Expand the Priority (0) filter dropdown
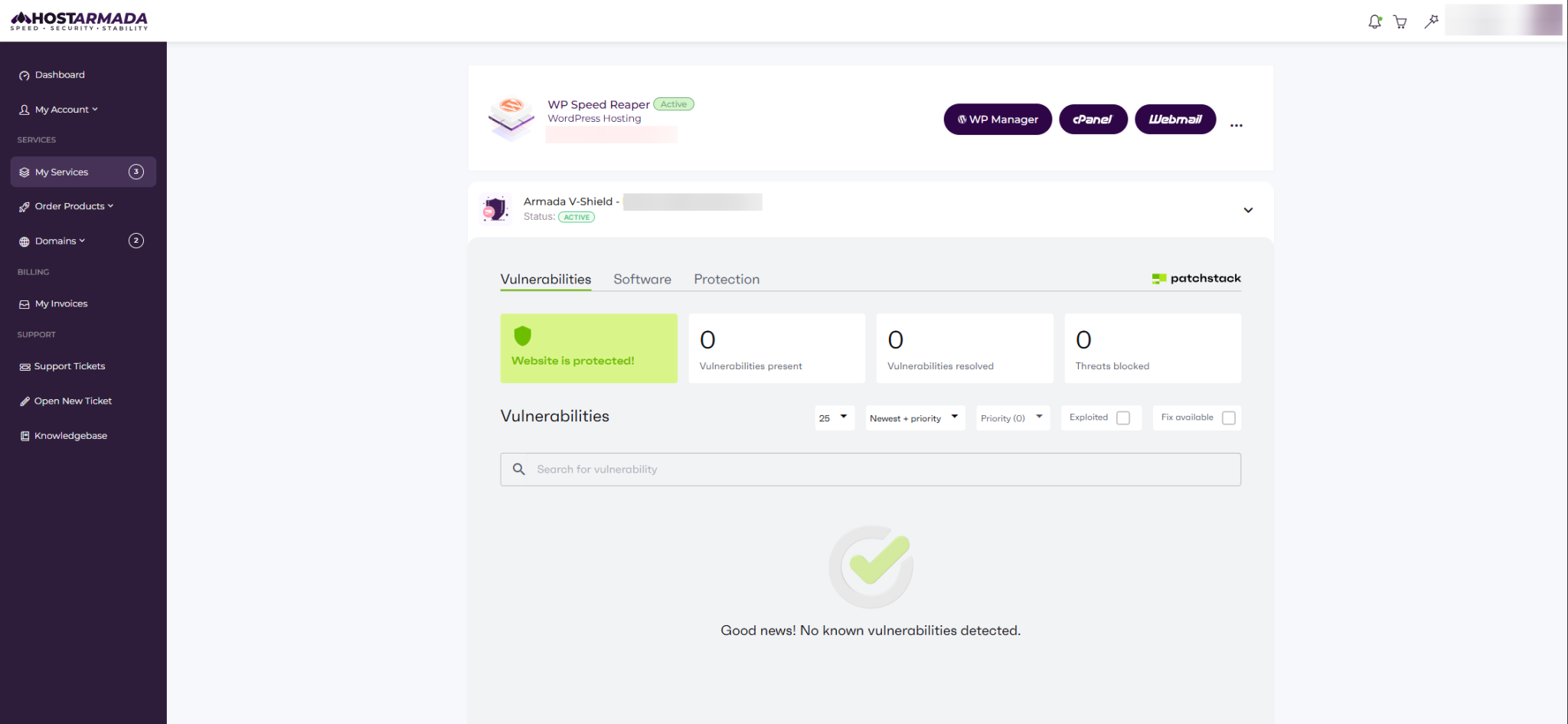The width and height of the screenshot is (1568, 724). click(x=1012, y=418)
